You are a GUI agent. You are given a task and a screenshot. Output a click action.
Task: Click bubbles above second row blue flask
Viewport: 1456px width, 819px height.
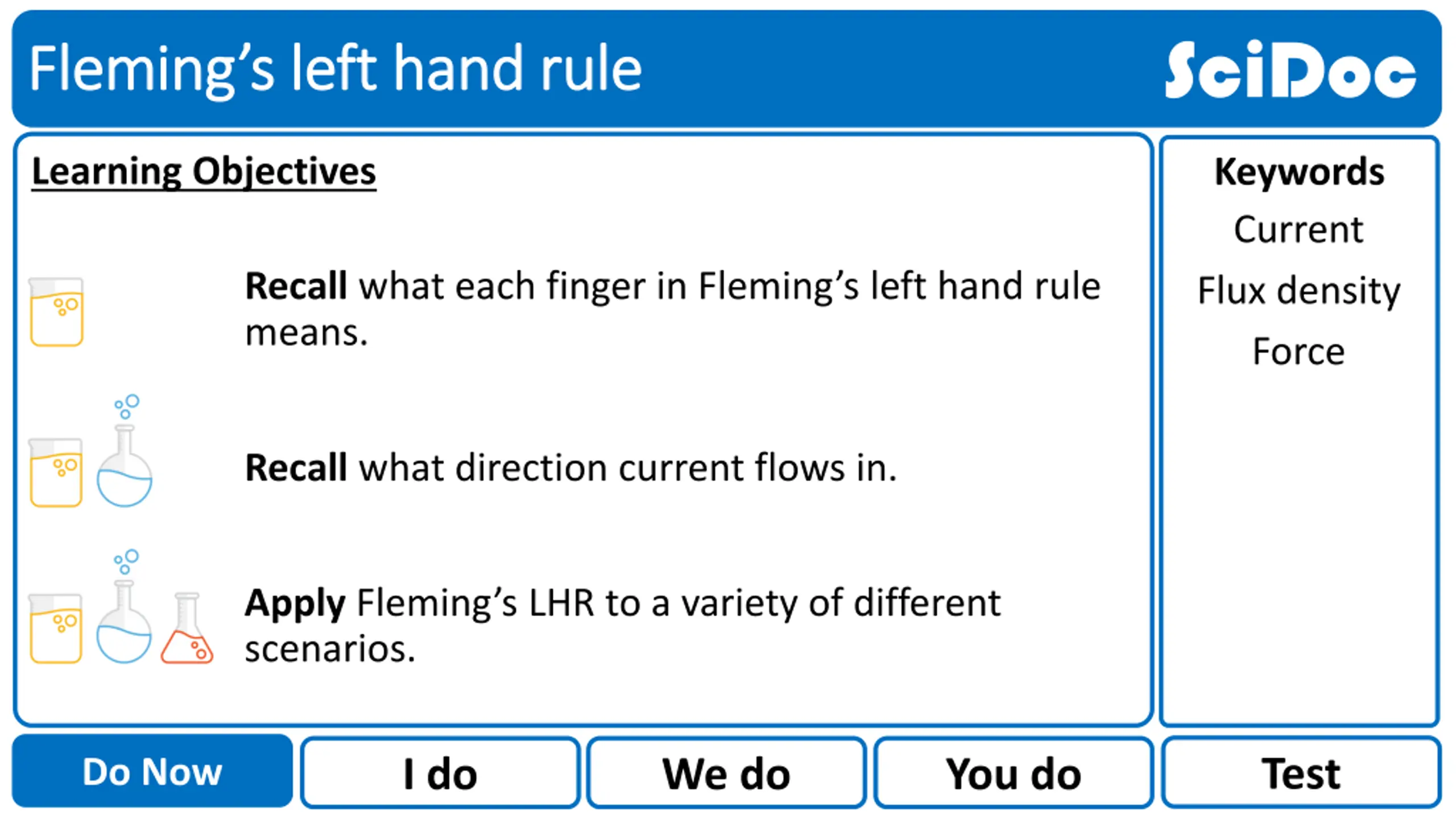(127, 406)
